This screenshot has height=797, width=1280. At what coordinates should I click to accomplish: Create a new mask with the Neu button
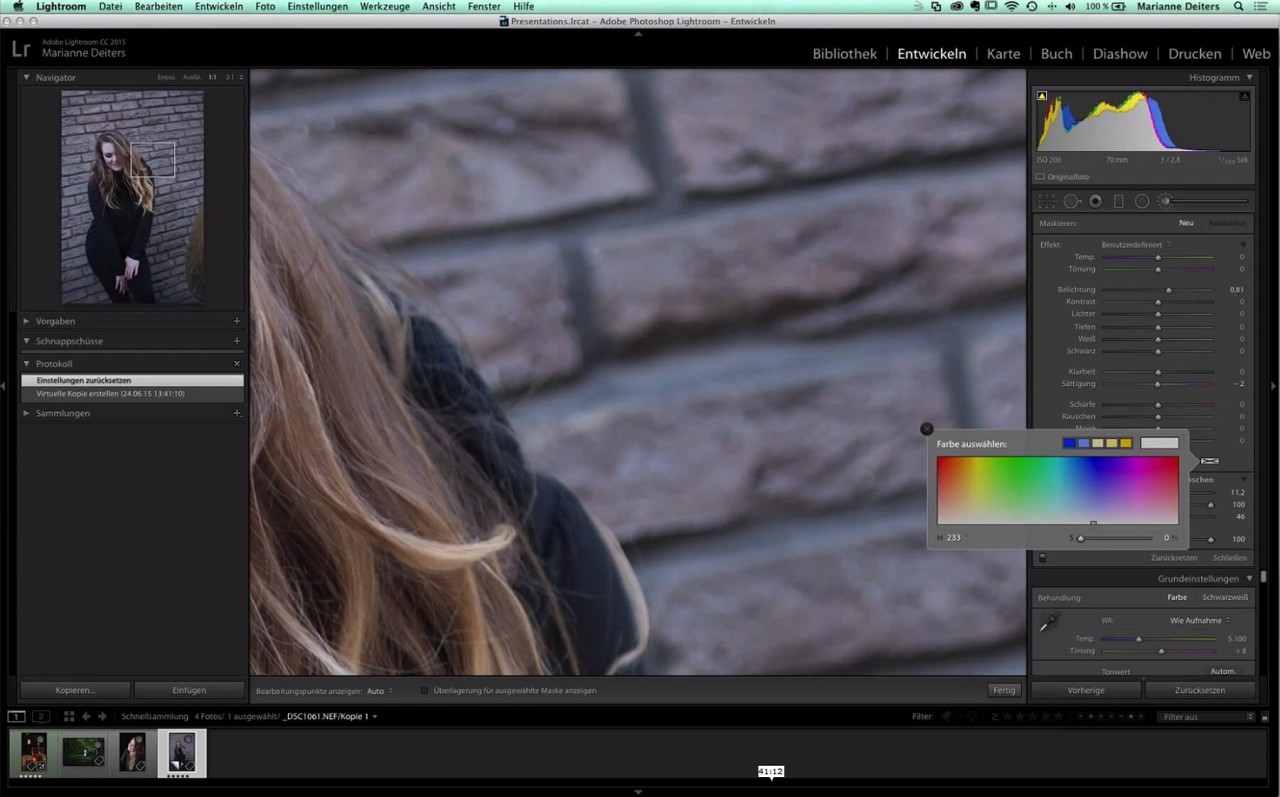pos(1186,223)
